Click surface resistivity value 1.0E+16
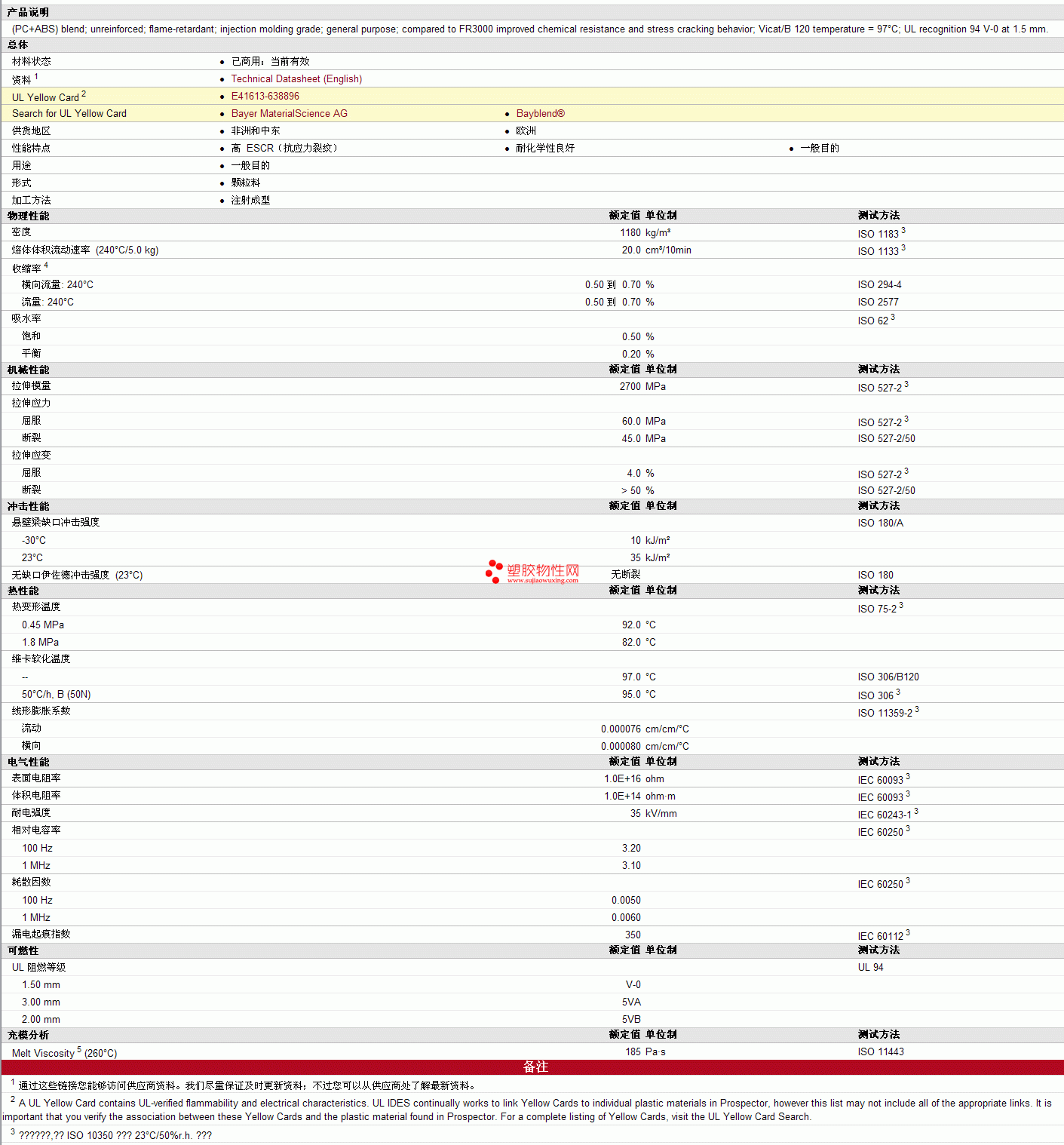 point(622,778)
